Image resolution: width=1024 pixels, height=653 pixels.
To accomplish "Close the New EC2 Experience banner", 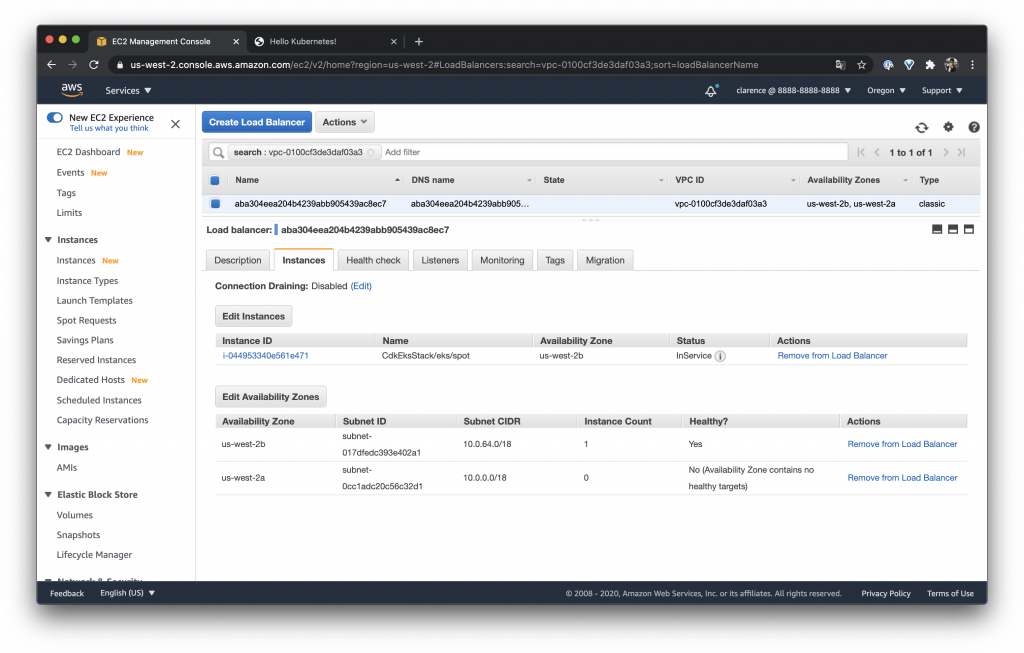I will [x=176, y=124].
